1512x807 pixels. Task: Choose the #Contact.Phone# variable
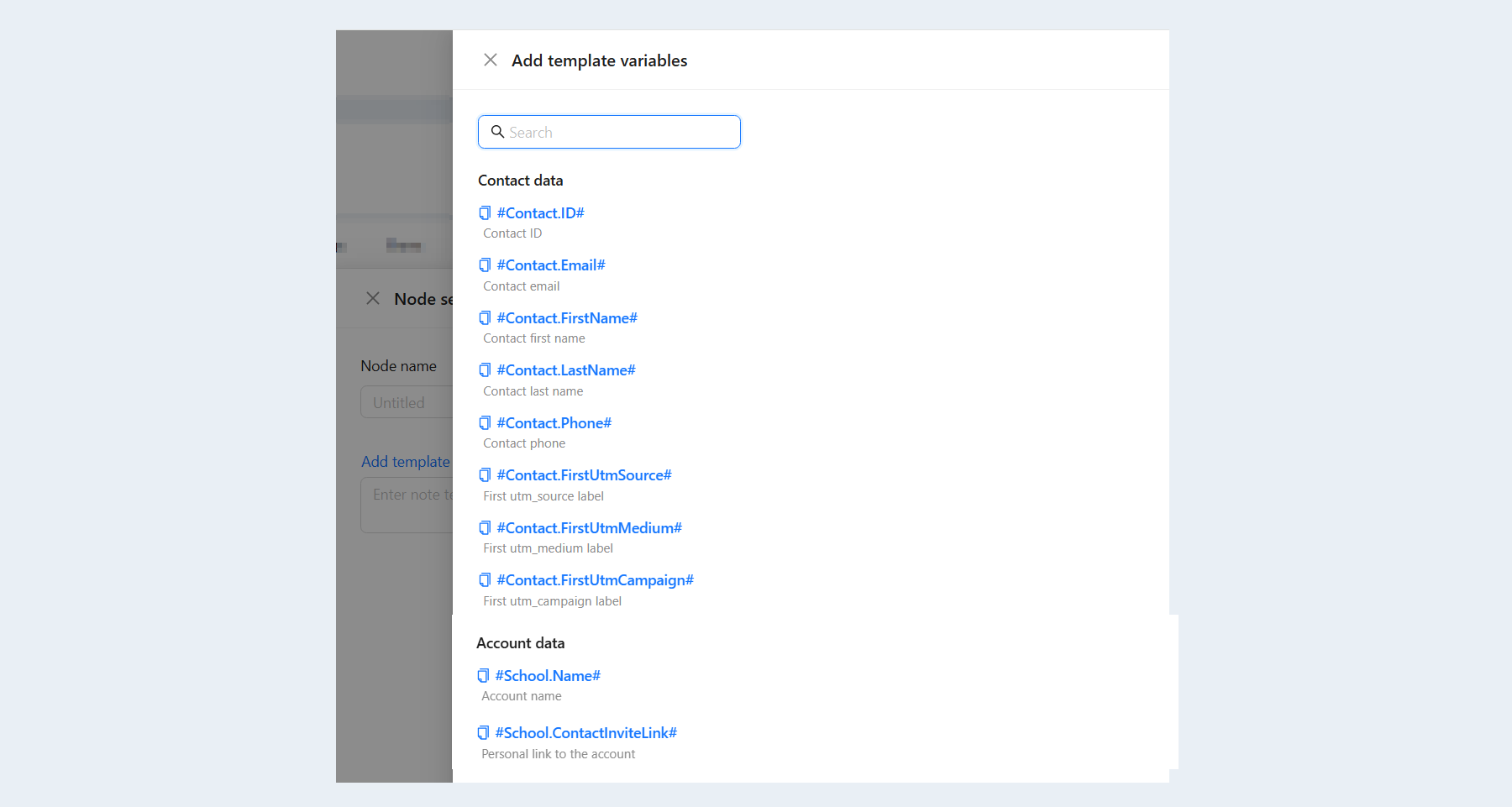coord(554,423)
